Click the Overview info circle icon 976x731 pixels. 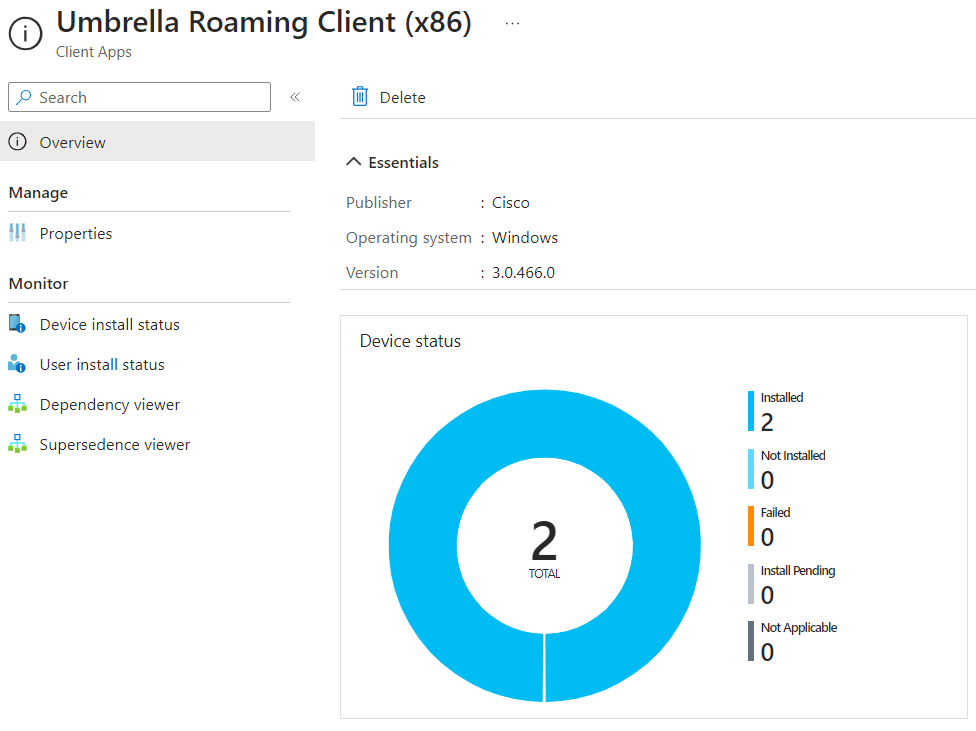[17, 142]
